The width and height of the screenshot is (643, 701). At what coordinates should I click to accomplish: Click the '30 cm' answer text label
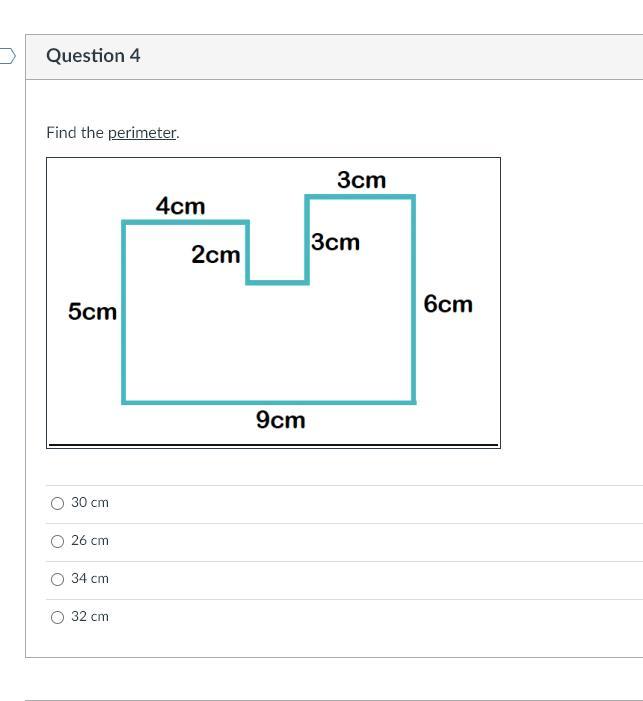click(90, 503)
